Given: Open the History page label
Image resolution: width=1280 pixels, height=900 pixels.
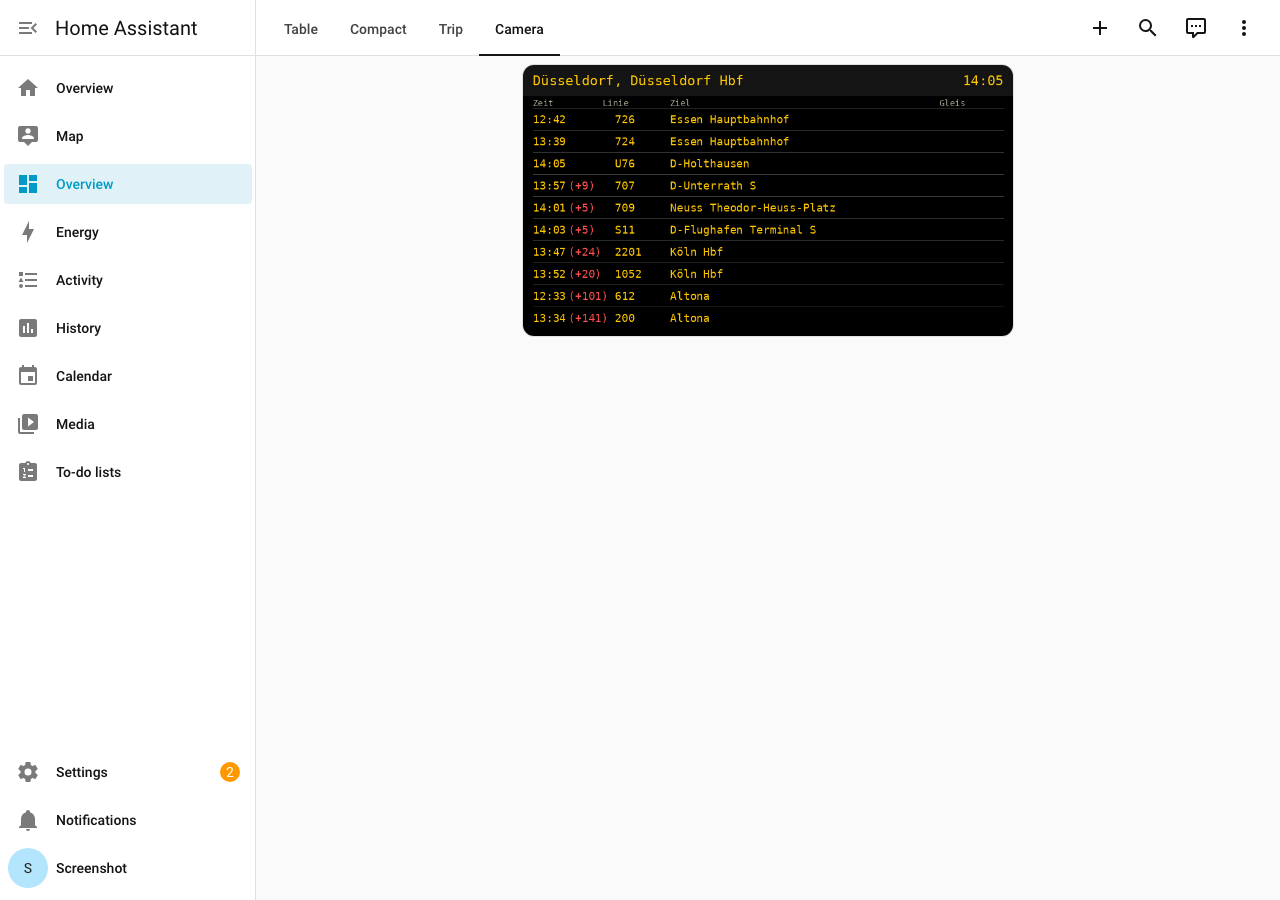Looking at the screenshot, I should (x=78, y=328).
